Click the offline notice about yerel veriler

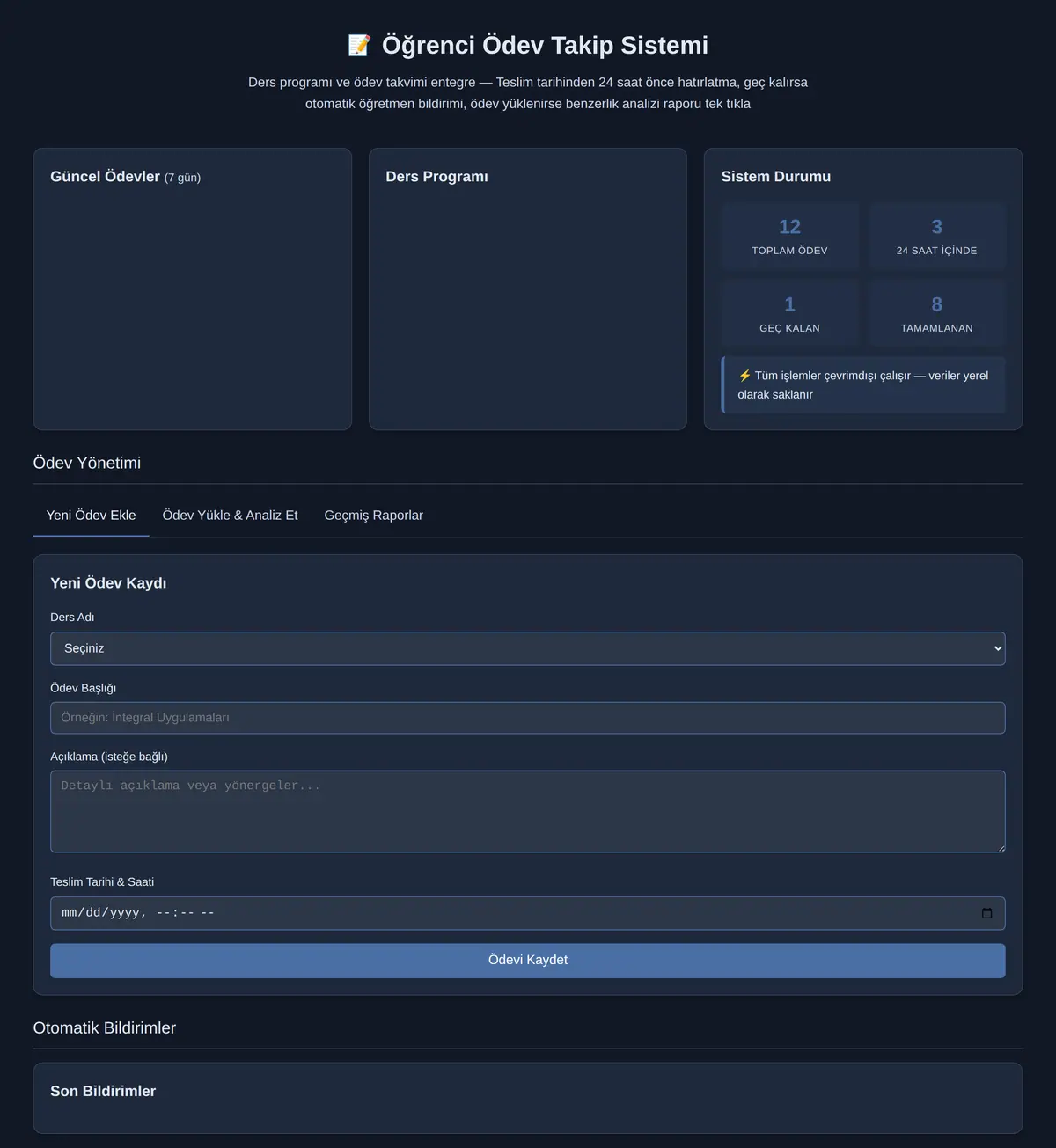863,384
